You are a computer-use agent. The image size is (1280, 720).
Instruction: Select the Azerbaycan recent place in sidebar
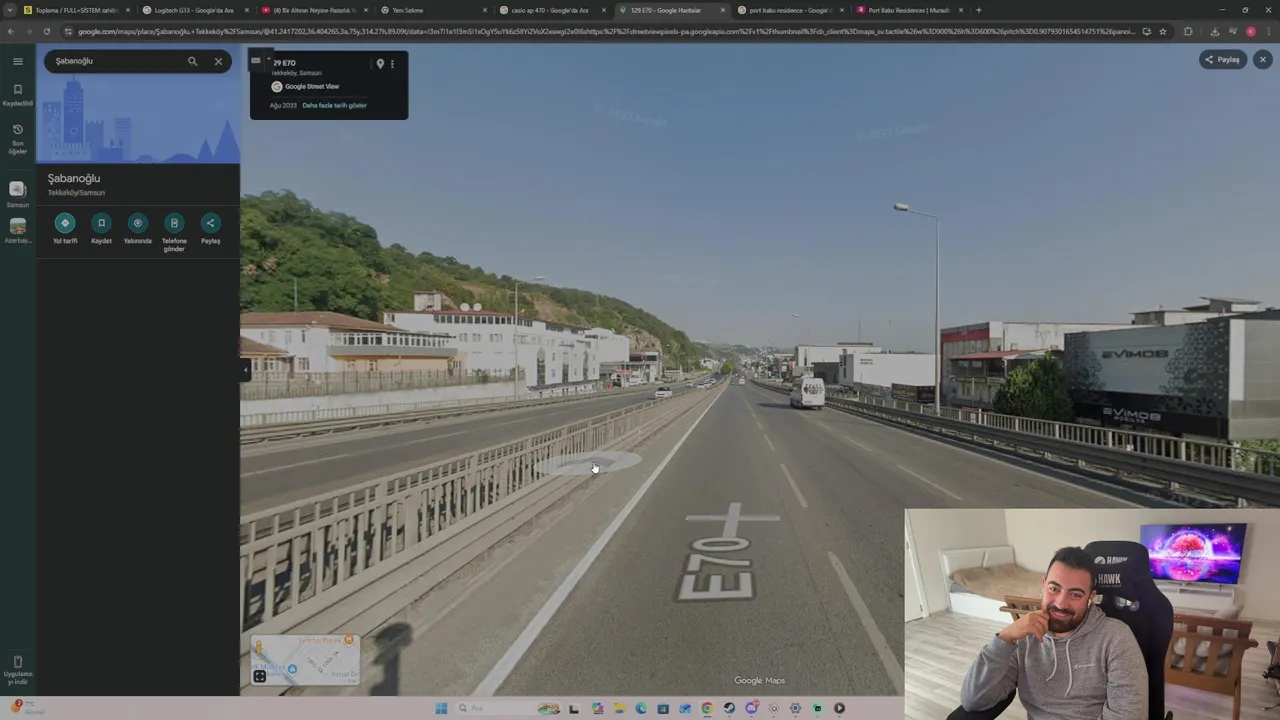17,231
